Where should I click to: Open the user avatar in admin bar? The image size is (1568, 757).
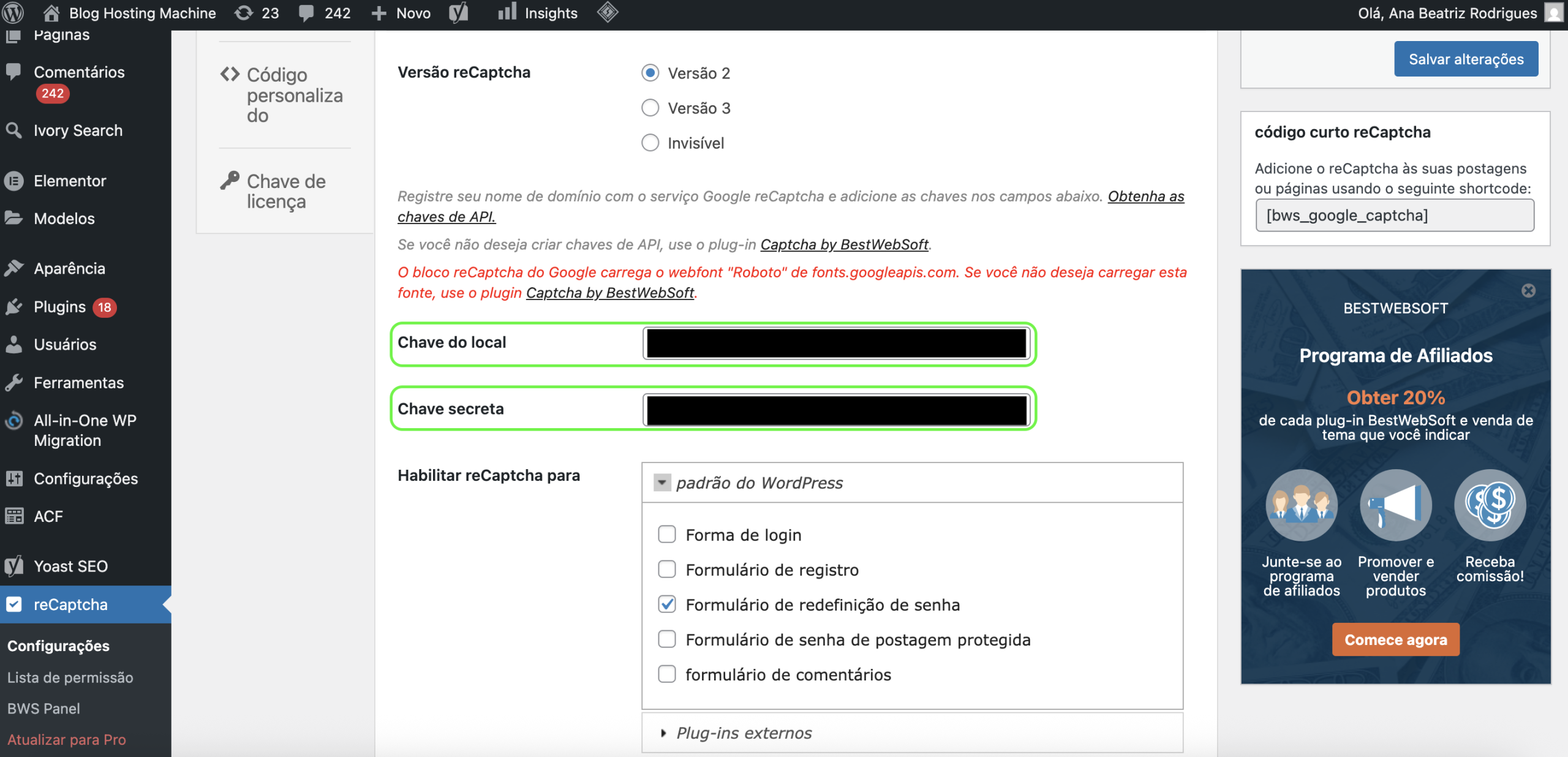pyautogui.click(x=1555, y=13)
